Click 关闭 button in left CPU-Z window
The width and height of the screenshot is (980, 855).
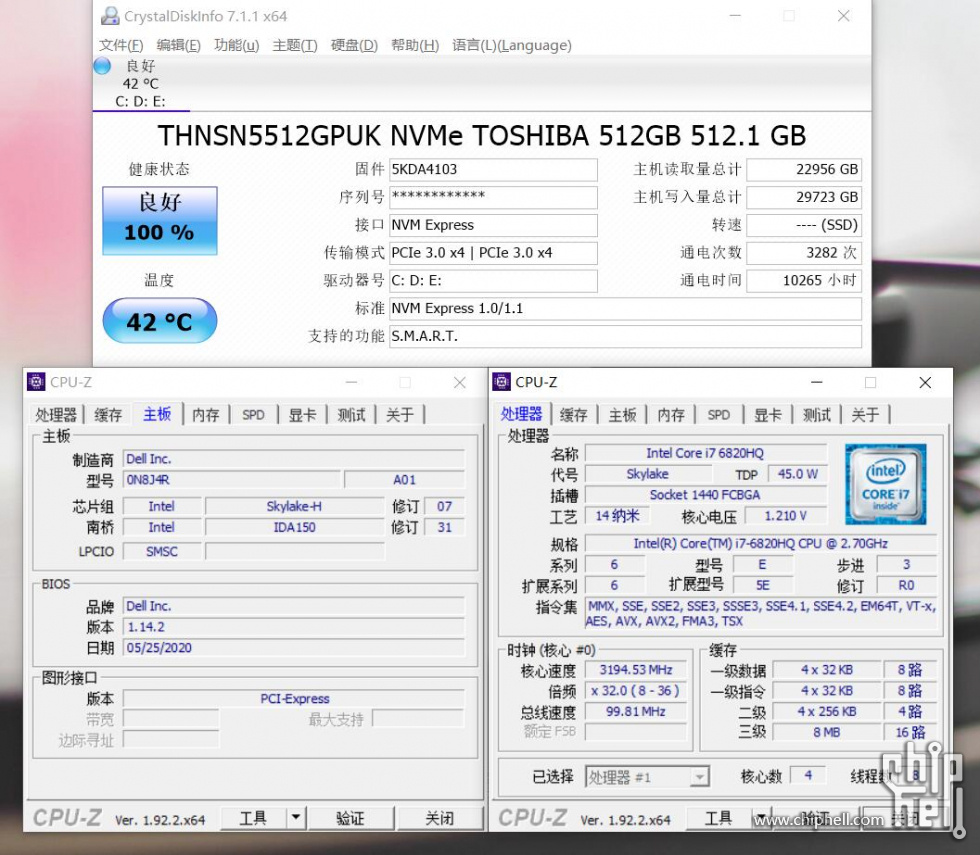click(440, 818)
